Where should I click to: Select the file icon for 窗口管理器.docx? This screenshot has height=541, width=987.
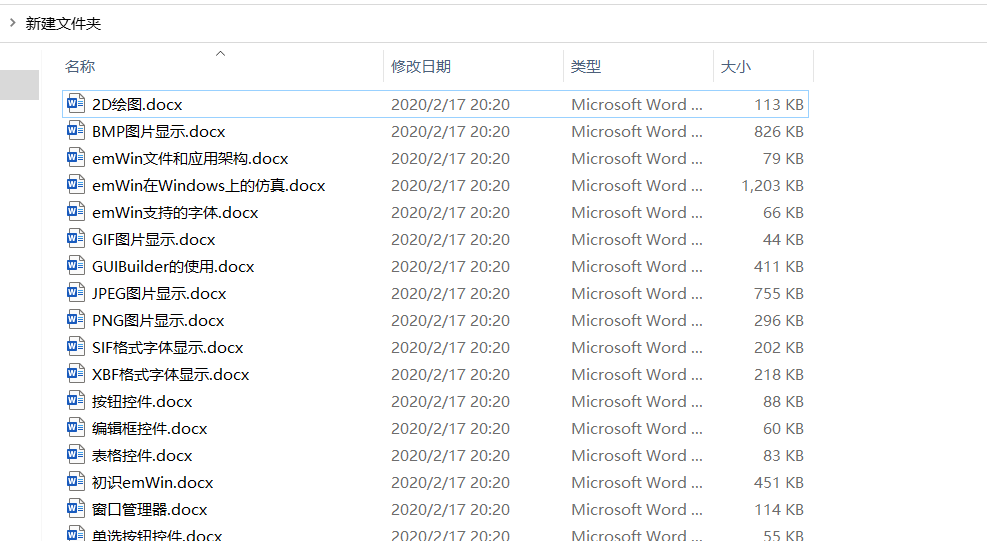76,509
